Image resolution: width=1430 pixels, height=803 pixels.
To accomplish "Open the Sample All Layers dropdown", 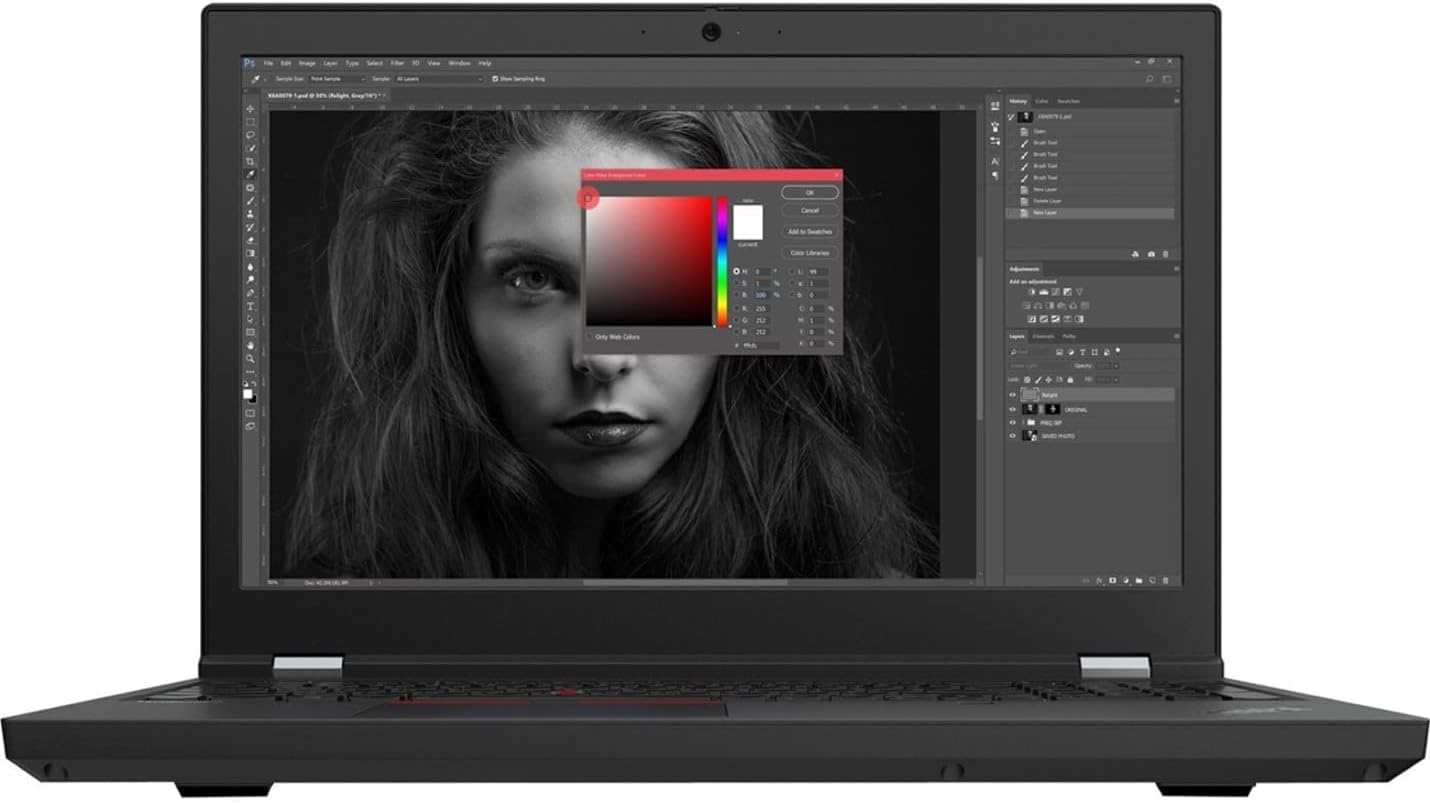I will 439,79.
